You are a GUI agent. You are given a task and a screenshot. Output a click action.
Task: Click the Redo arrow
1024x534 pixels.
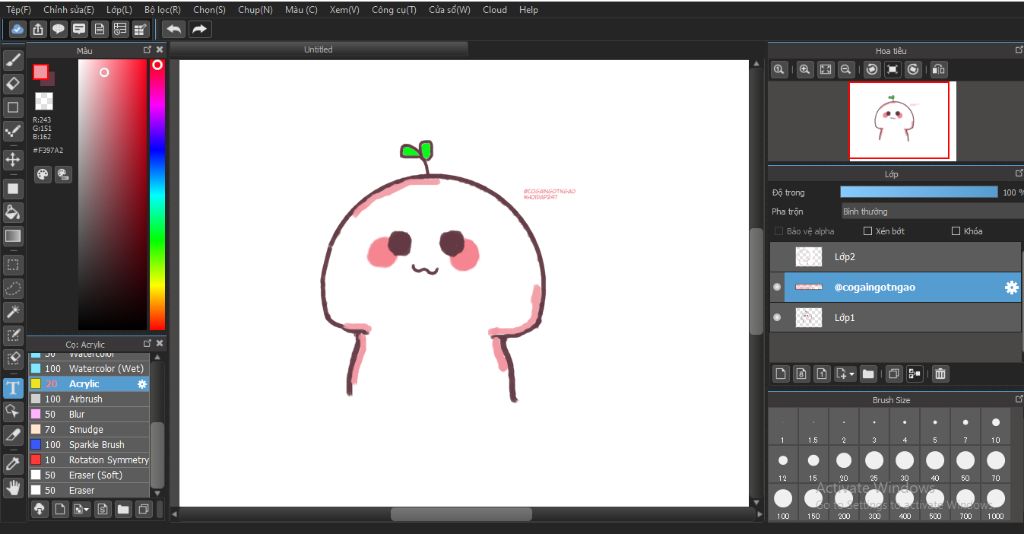coord(199,29)
